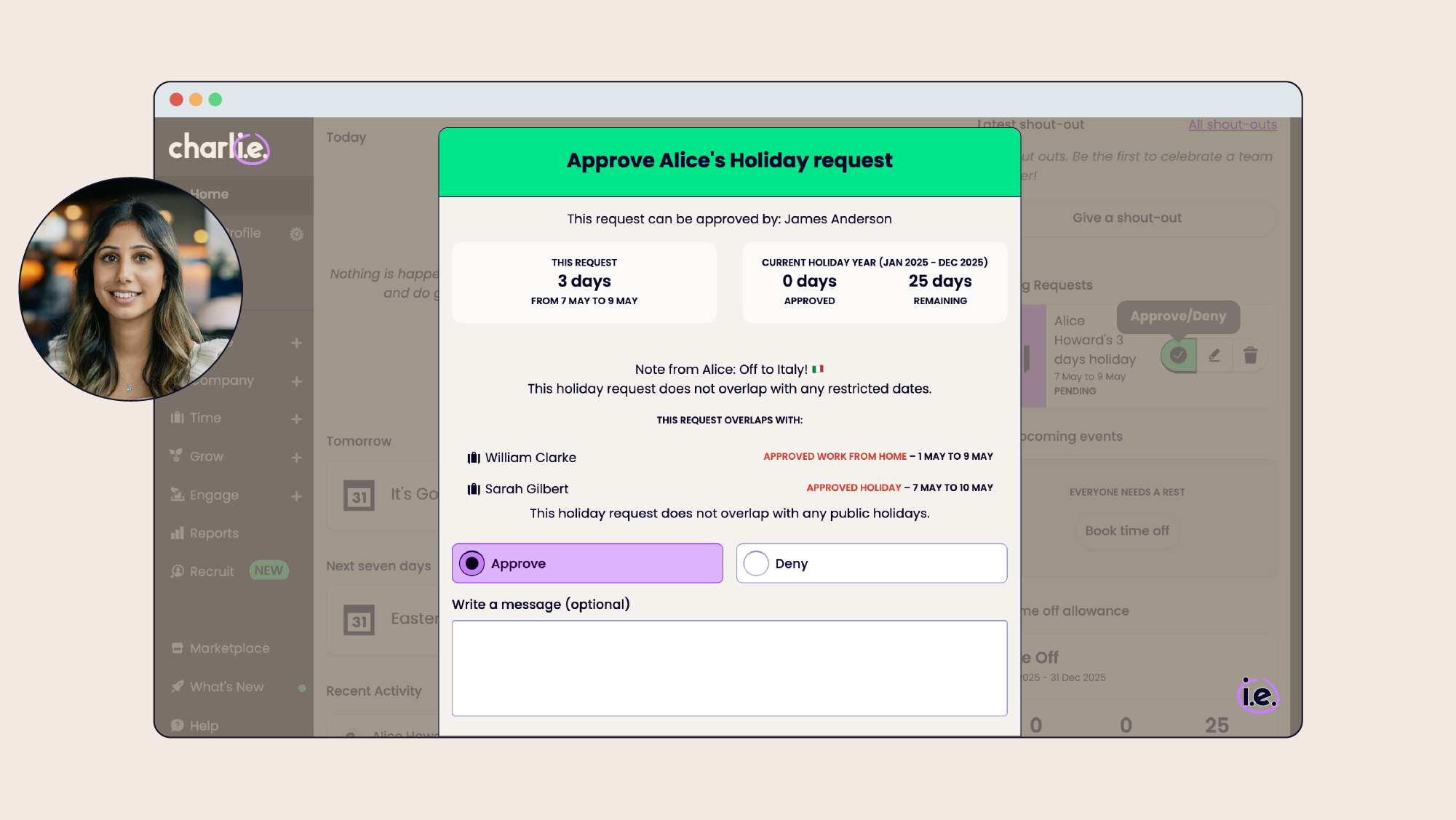Select the Deny radio option
Viewport: 1456px width, 820px height.
(x=756, y=563)
